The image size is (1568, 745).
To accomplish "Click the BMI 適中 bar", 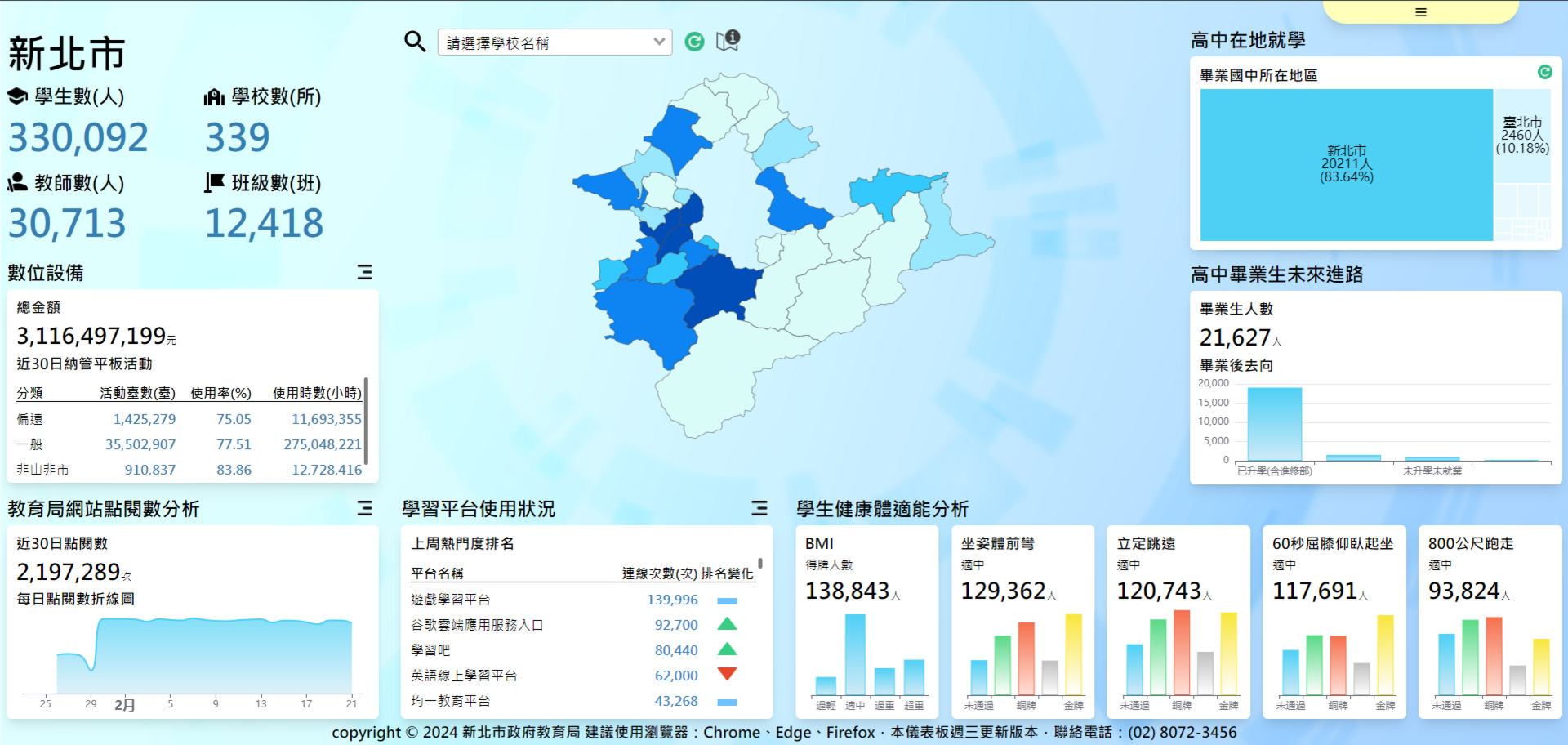I will pyautogui.click(x=855, y=654).
